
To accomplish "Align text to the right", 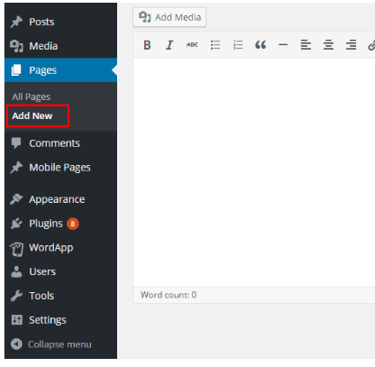I will 351,45.
